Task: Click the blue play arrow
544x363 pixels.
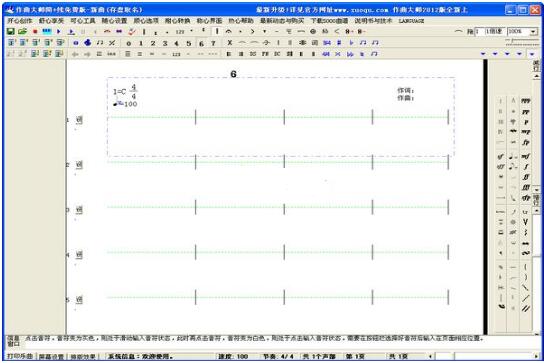Action: point(59,32)
